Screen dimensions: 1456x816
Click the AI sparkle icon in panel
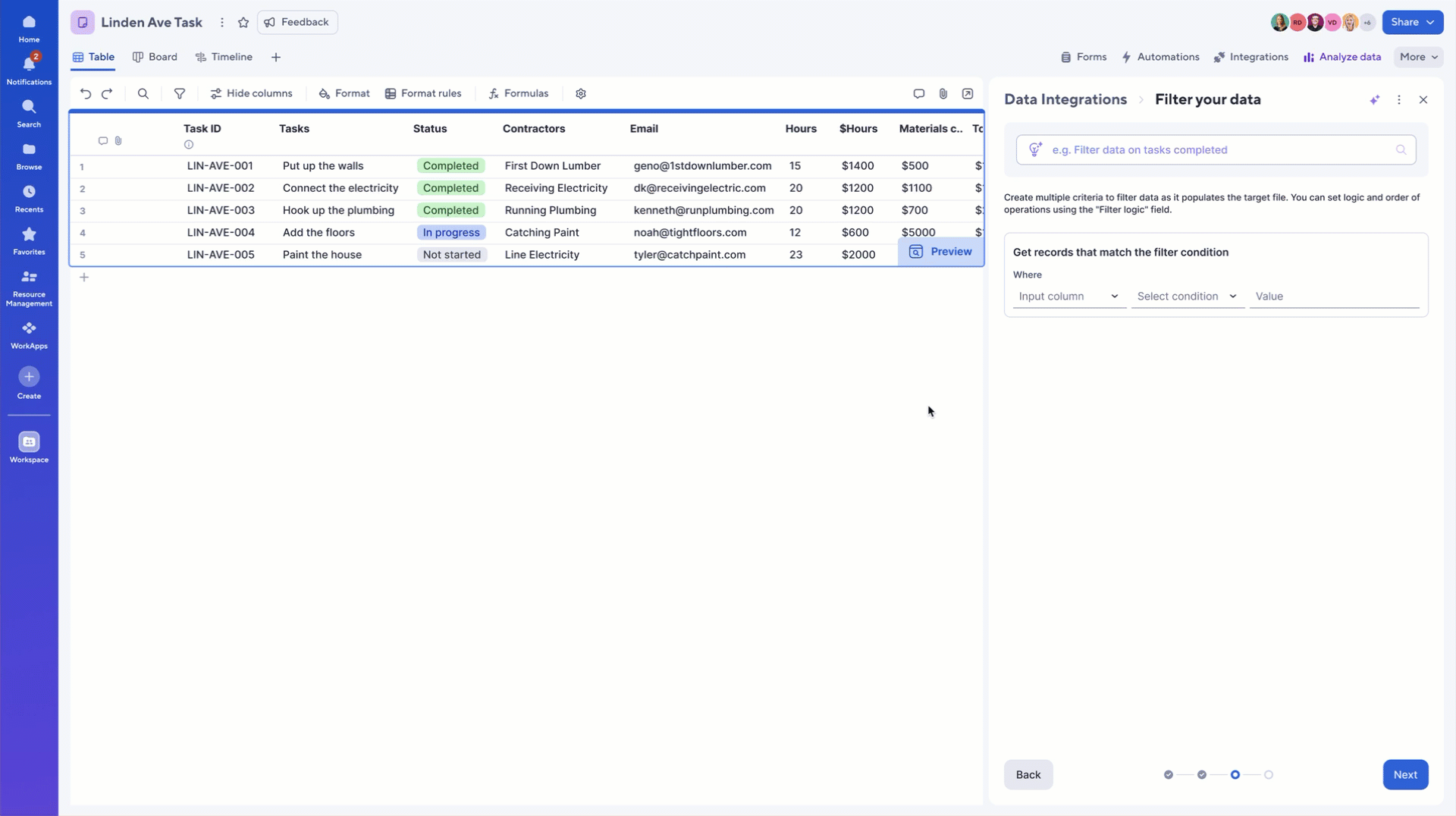pyautogui.click(x=1374, y=100)
